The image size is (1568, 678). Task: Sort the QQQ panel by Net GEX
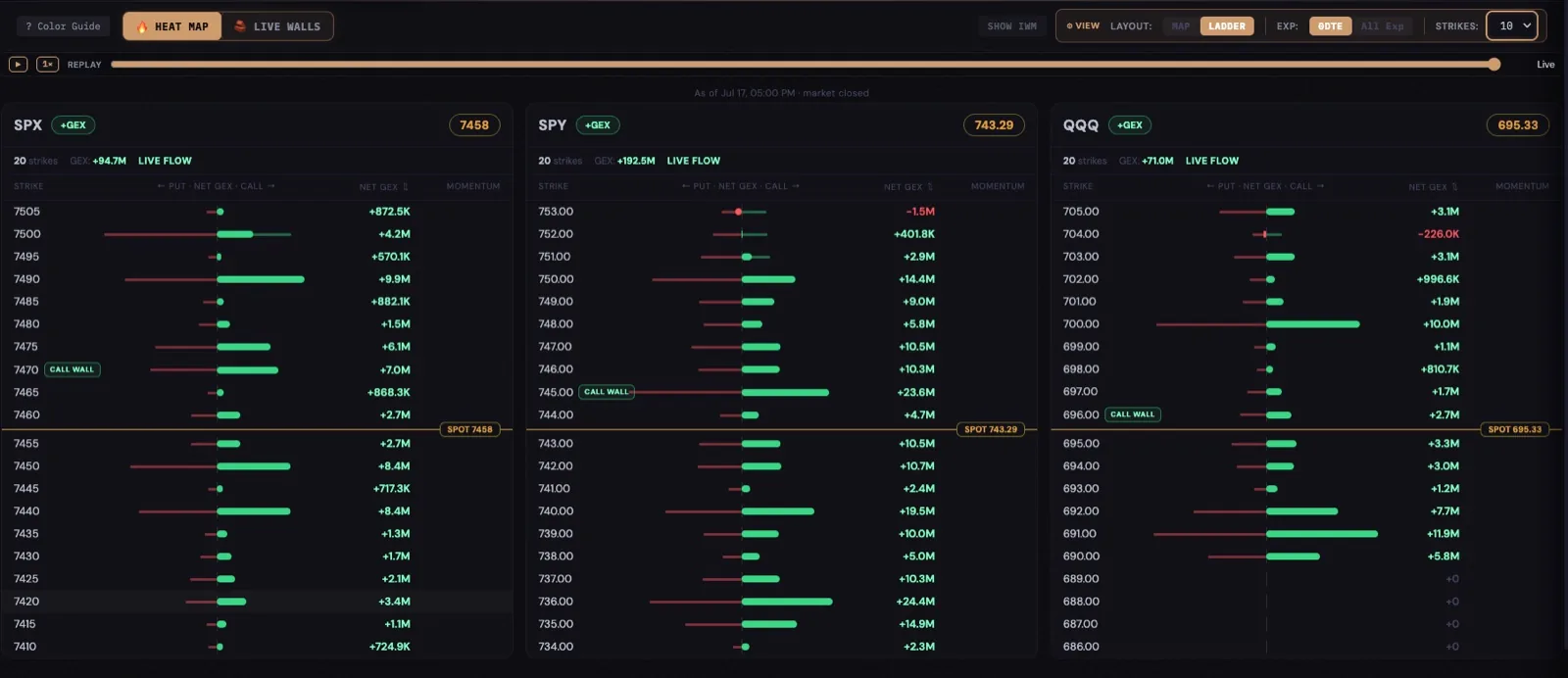(1433, 186)
